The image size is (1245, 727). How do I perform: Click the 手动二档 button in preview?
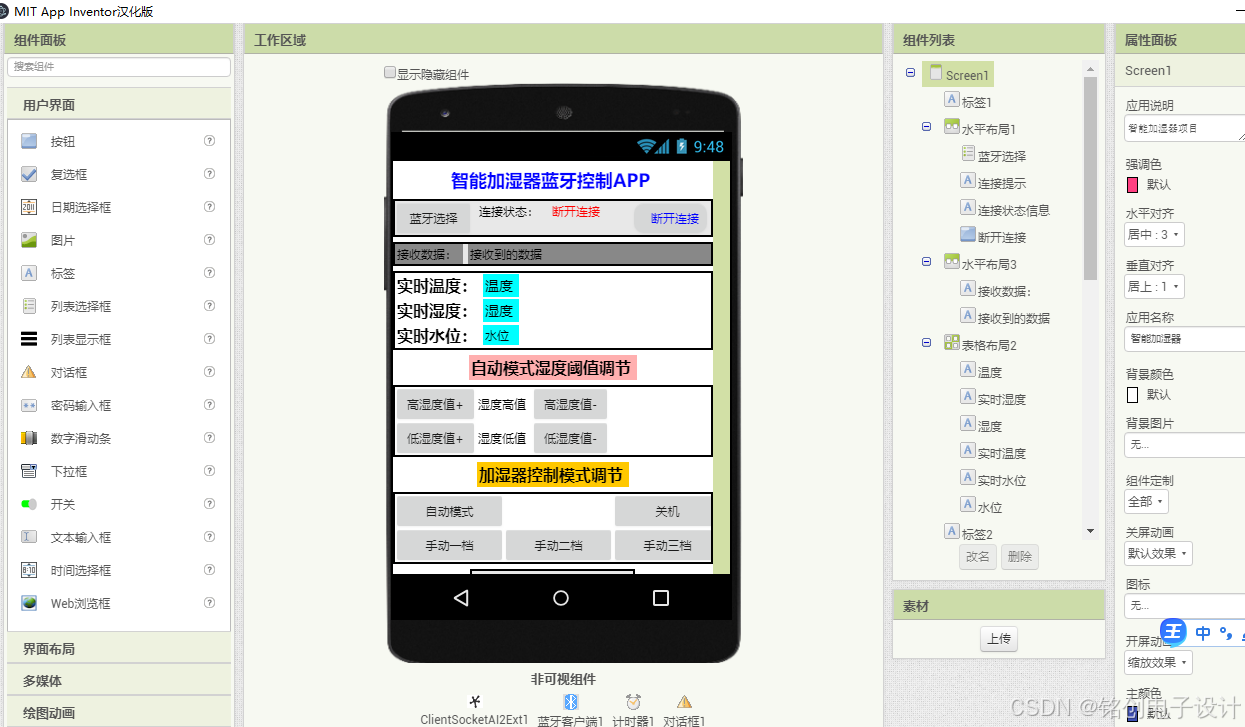point(558,546)
